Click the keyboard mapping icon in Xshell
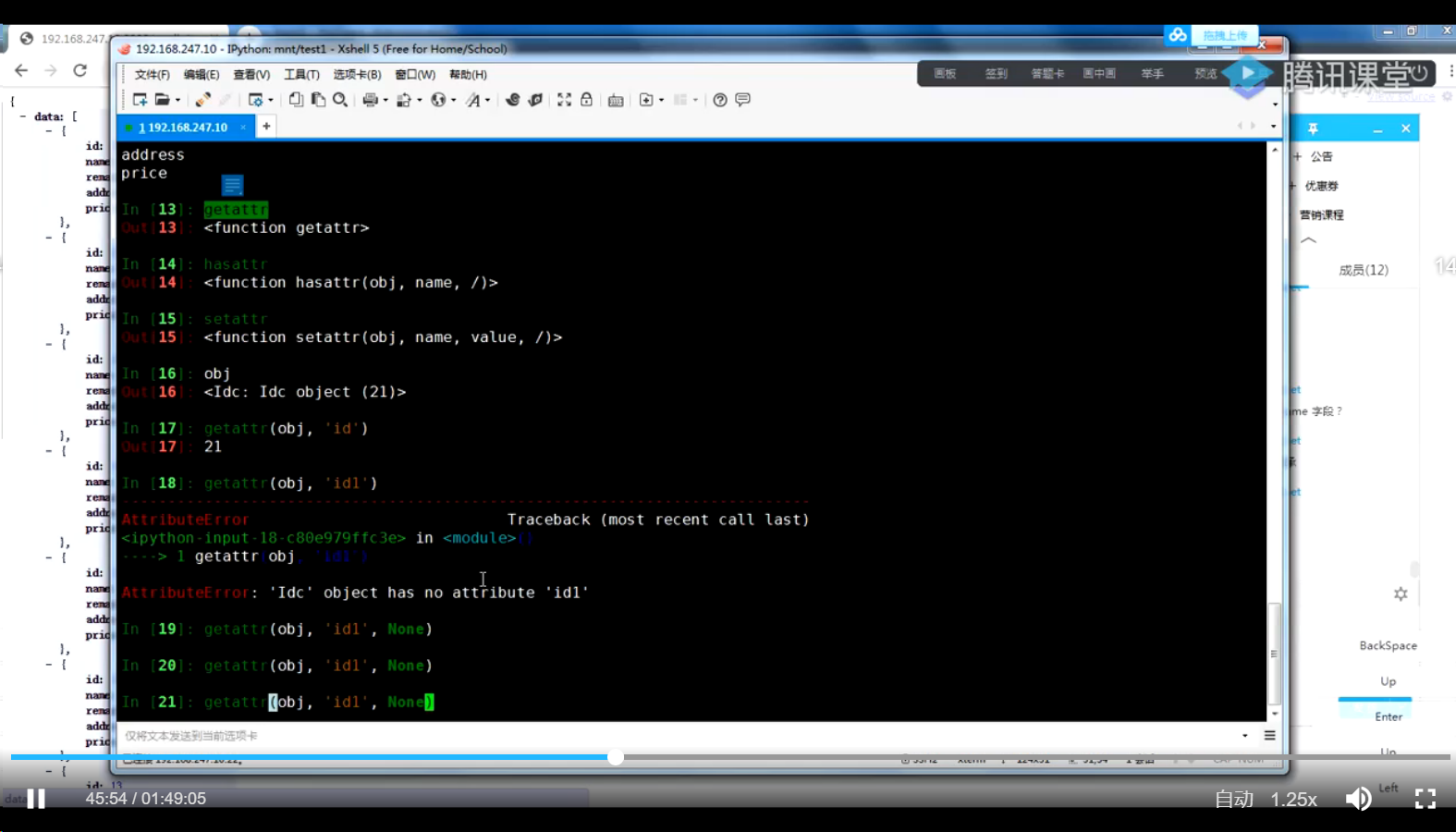 pos(616,100)
